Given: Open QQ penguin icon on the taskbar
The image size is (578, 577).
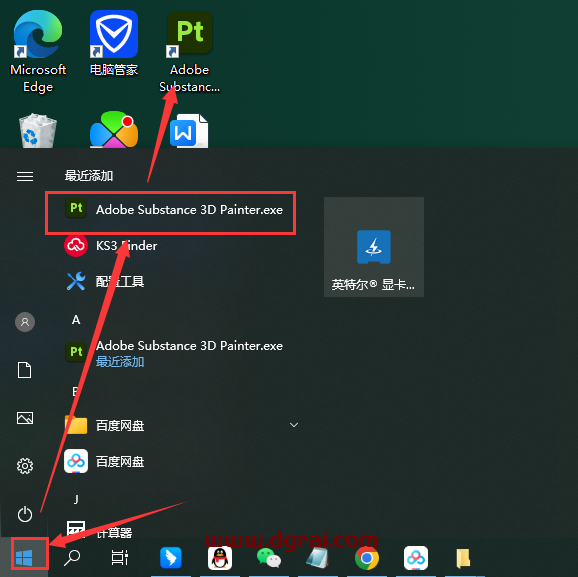Looking at the screenshot, I should pos(220,557).
